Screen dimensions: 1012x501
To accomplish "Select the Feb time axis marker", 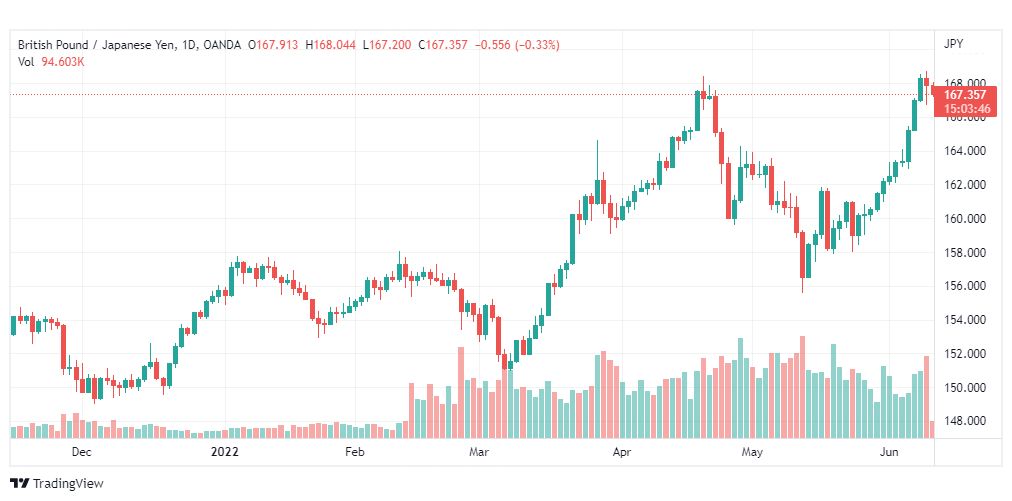I will tap(354, 452).
